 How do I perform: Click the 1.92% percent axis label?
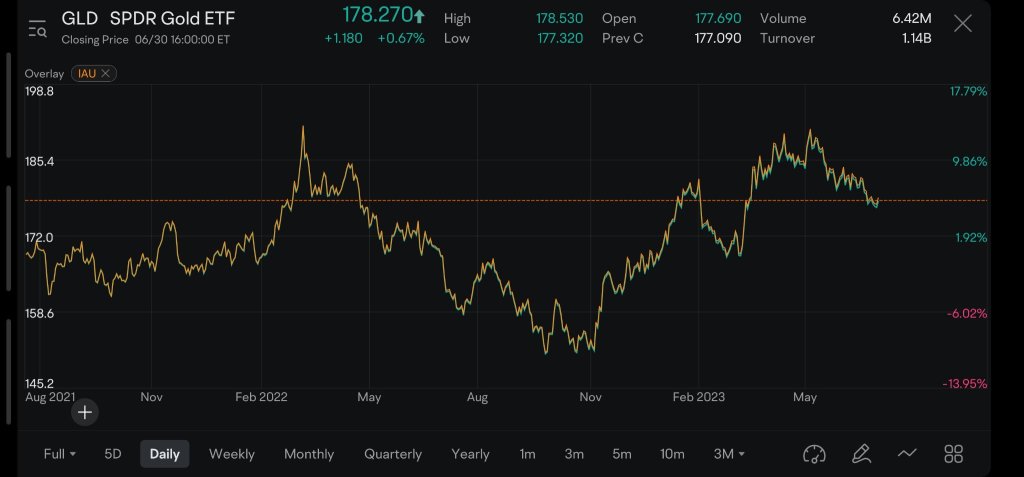(x=971, y=237)
